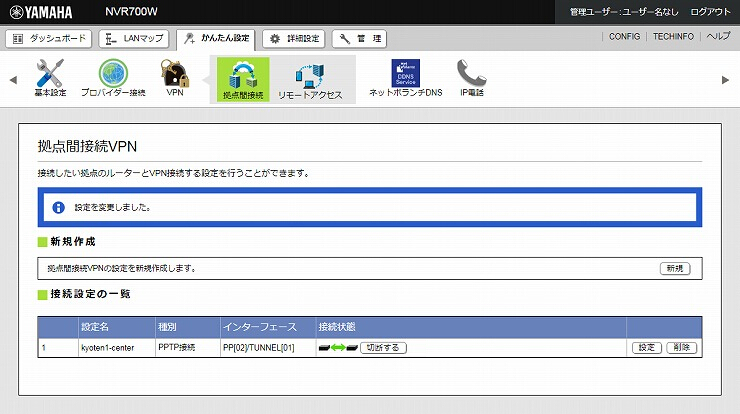Click the 切断する disconnect button
The image size is (740, 414).
[x=383, y=348]
